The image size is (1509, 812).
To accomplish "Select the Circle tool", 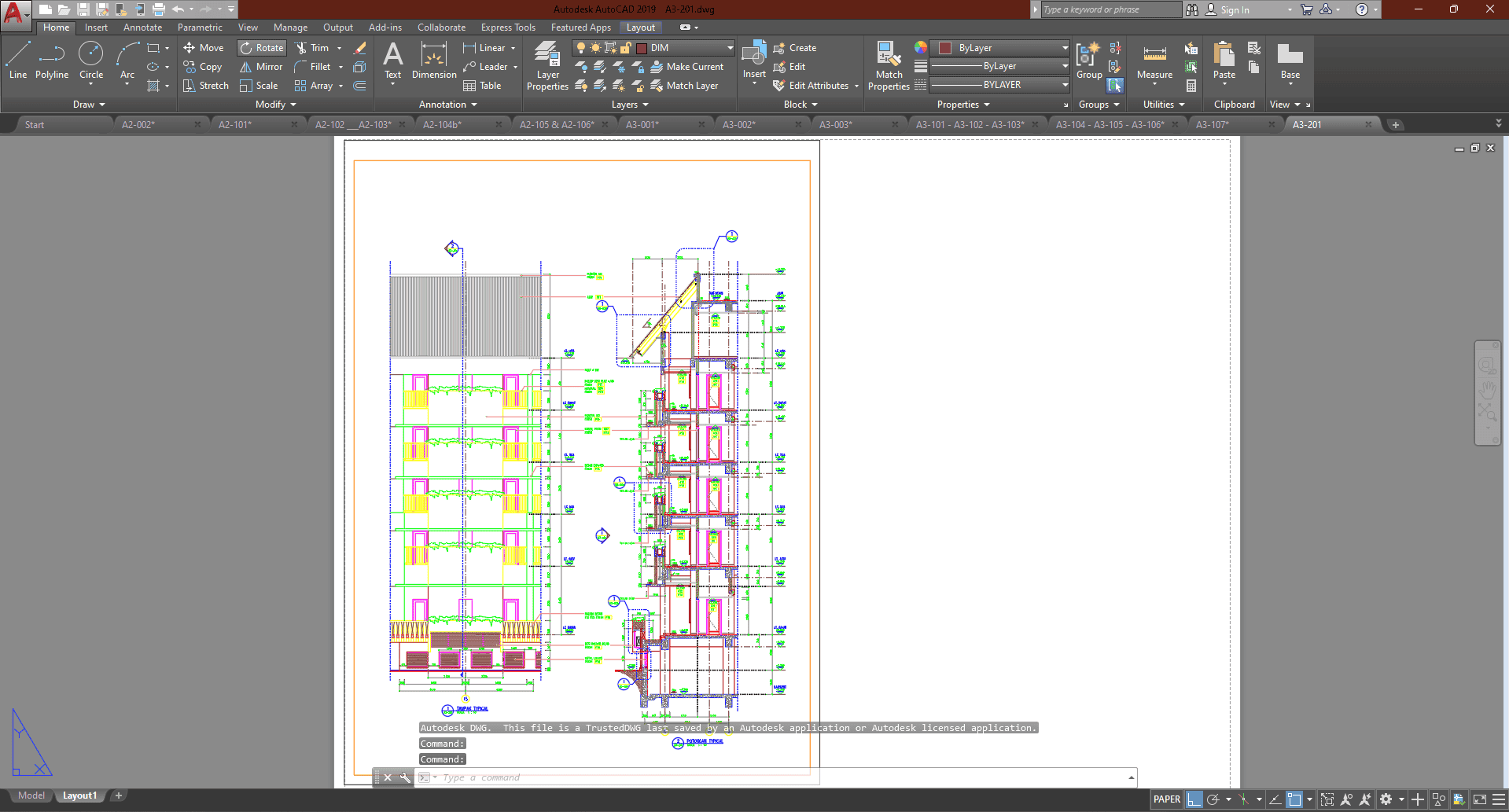I will (91, 61).
